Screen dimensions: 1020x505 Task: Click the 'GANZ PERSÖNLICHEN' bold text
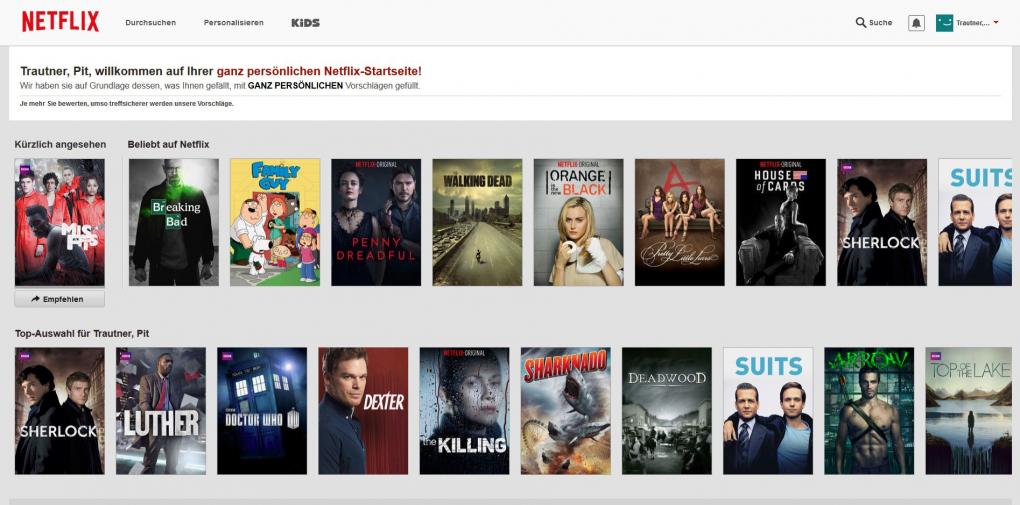pyautogui.click(x=295, y=86)
